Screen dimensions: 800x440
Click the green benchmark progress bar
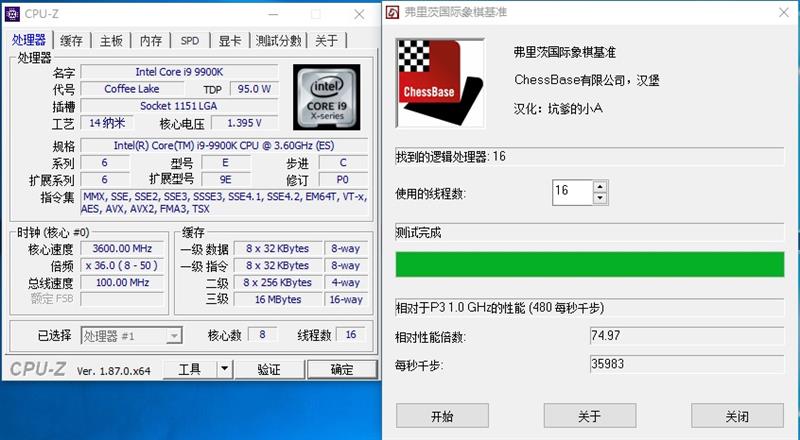tap(590, 264)
